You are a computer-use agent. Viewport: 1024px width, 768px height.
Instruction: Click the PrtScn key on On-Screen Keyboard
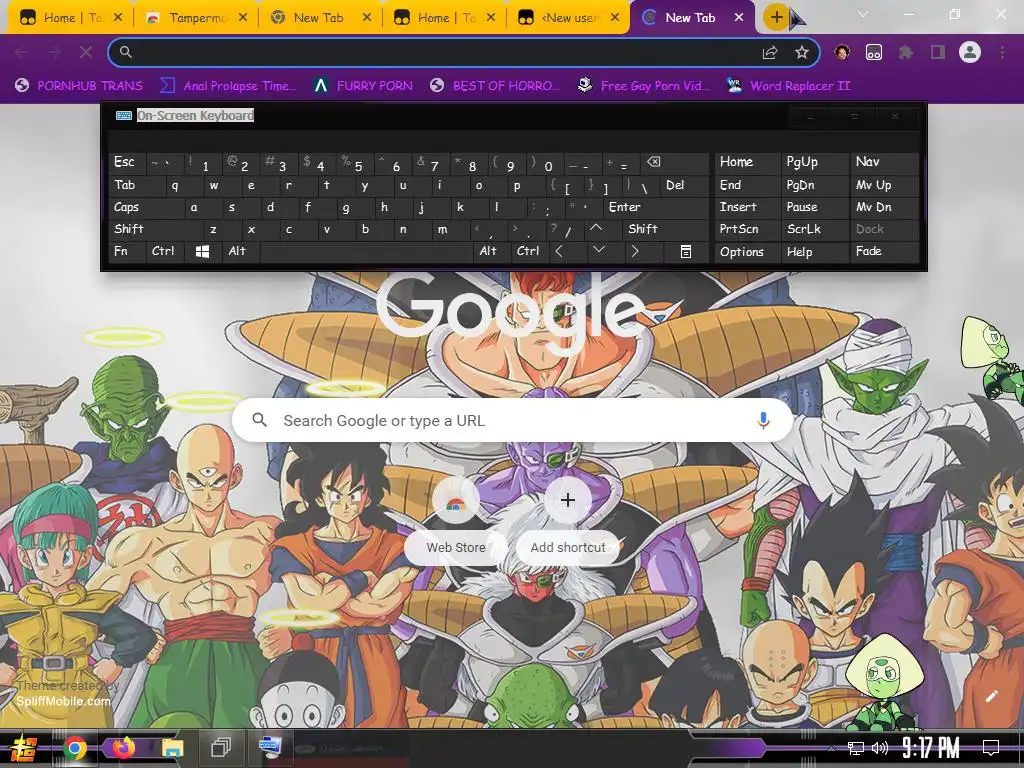pos(747,229)
